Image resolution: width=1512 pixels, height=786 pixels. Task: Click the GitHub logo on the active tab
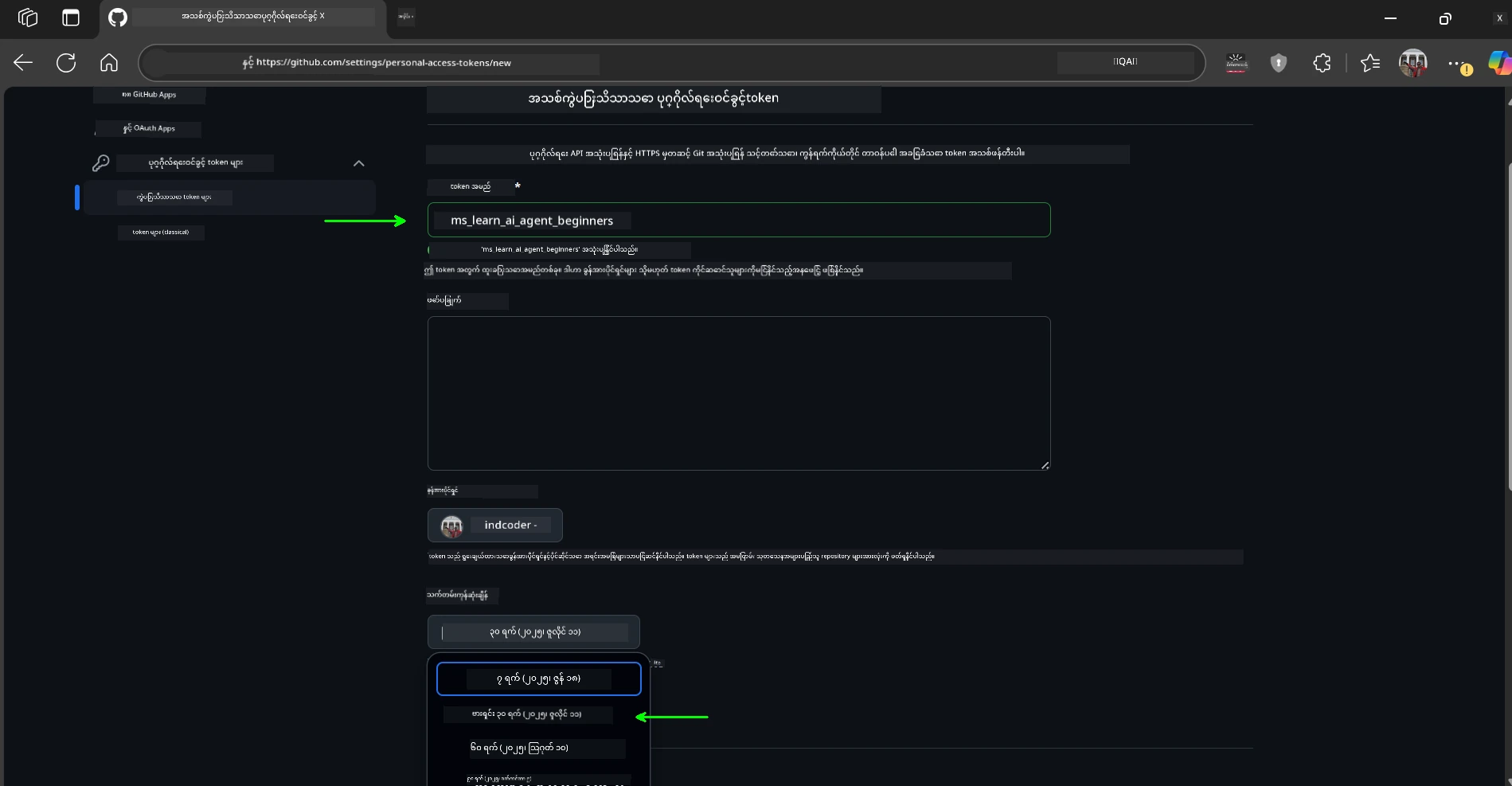tap(117, 16)
